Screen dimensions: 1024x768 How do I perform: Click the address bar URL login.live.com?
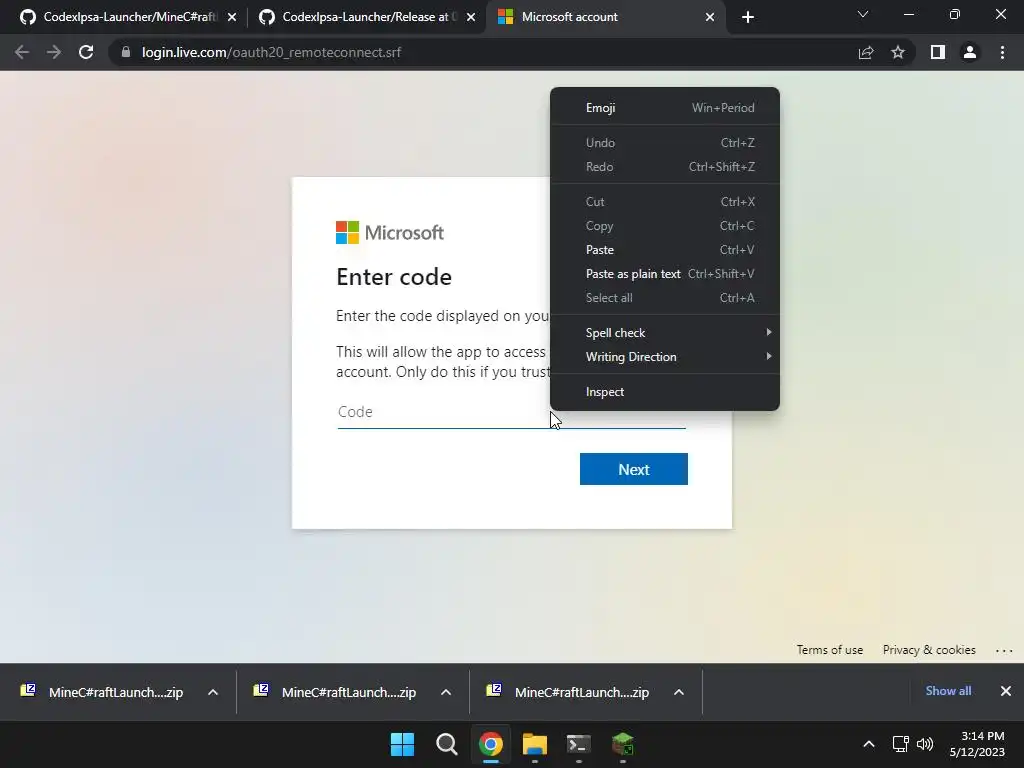pos(271,52)
